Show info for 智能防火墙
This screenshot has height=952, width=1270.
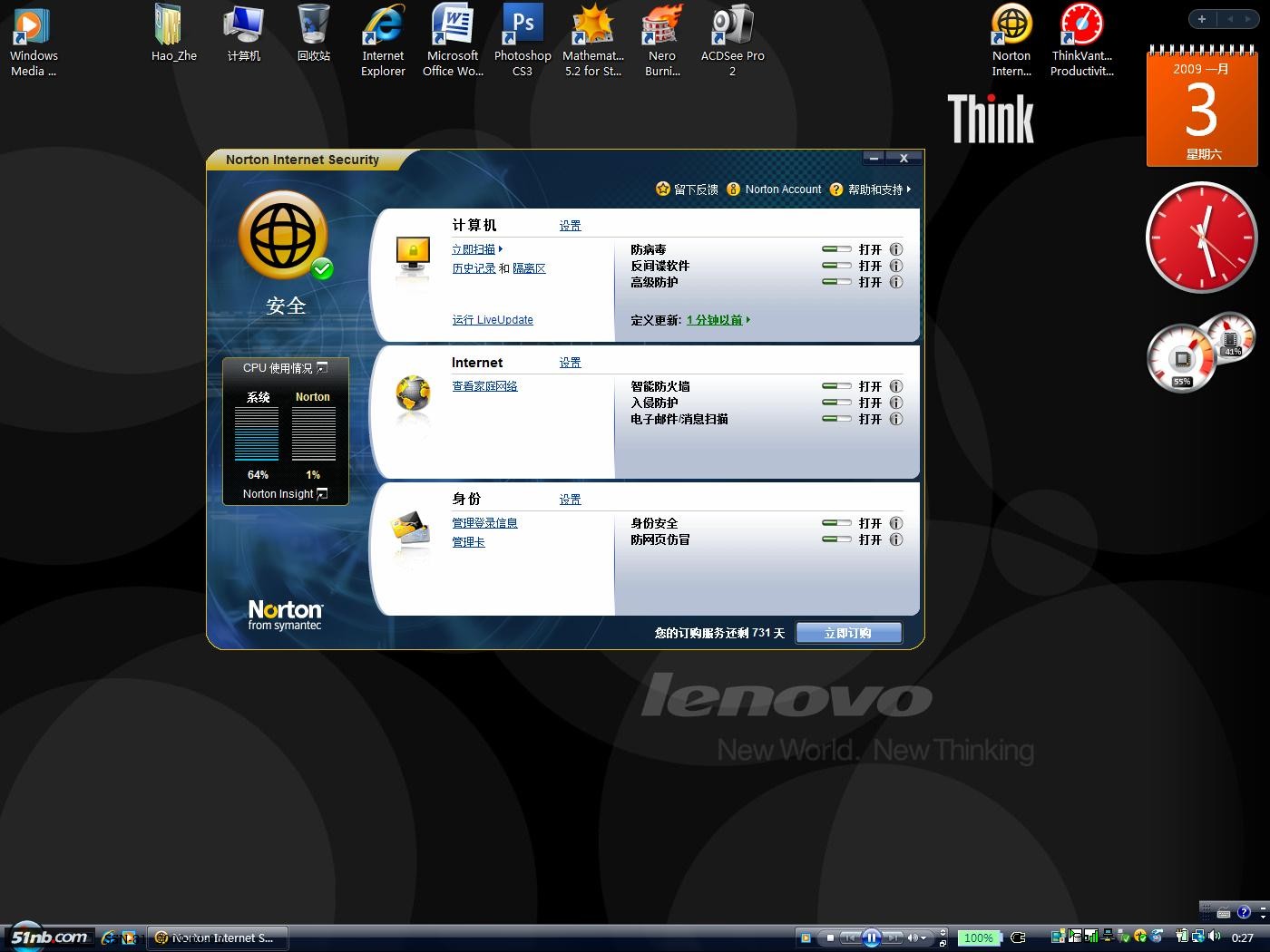click(x=895, y=386)
